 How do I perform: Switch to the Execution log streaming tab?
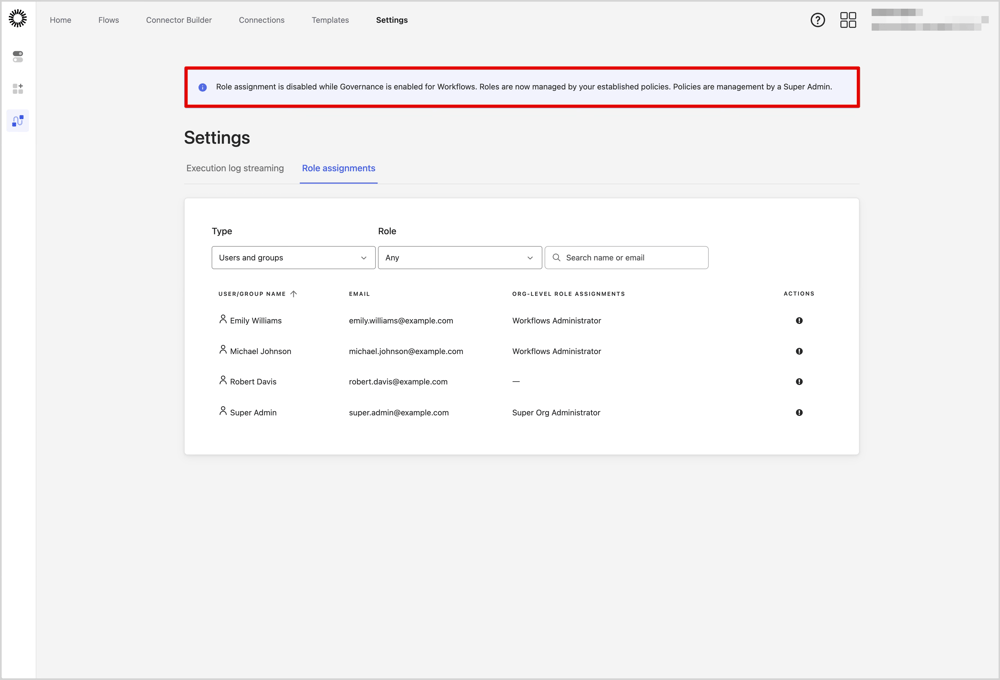235,168
